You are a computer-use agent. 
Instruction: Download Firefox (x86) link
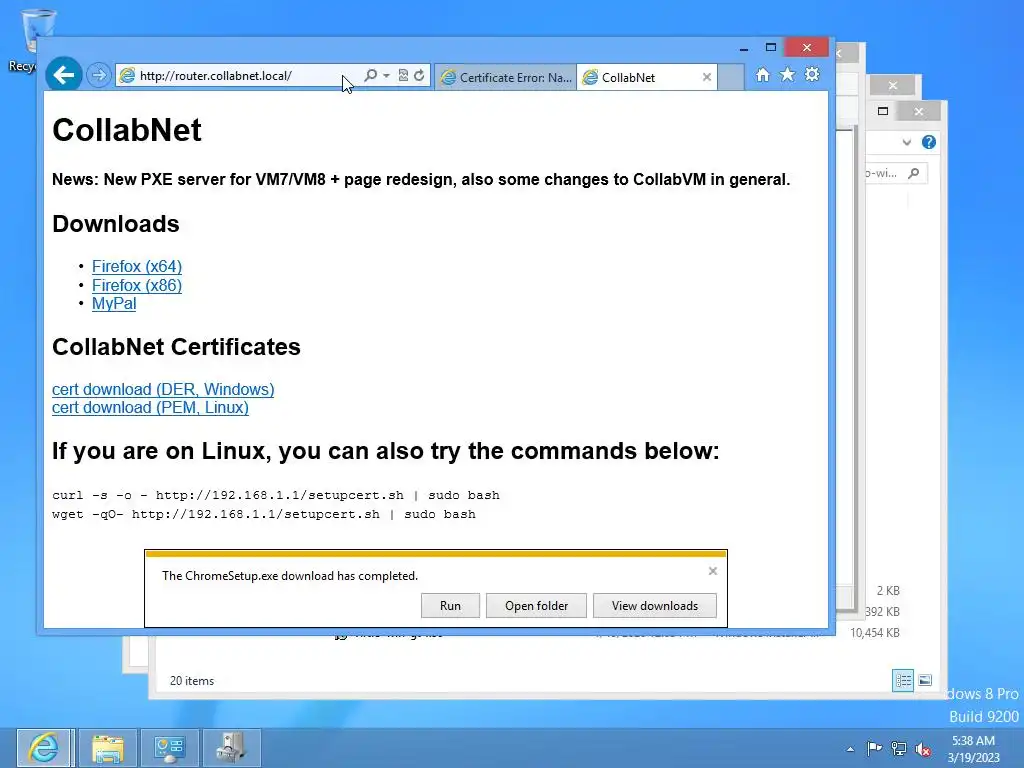[136, 285]
